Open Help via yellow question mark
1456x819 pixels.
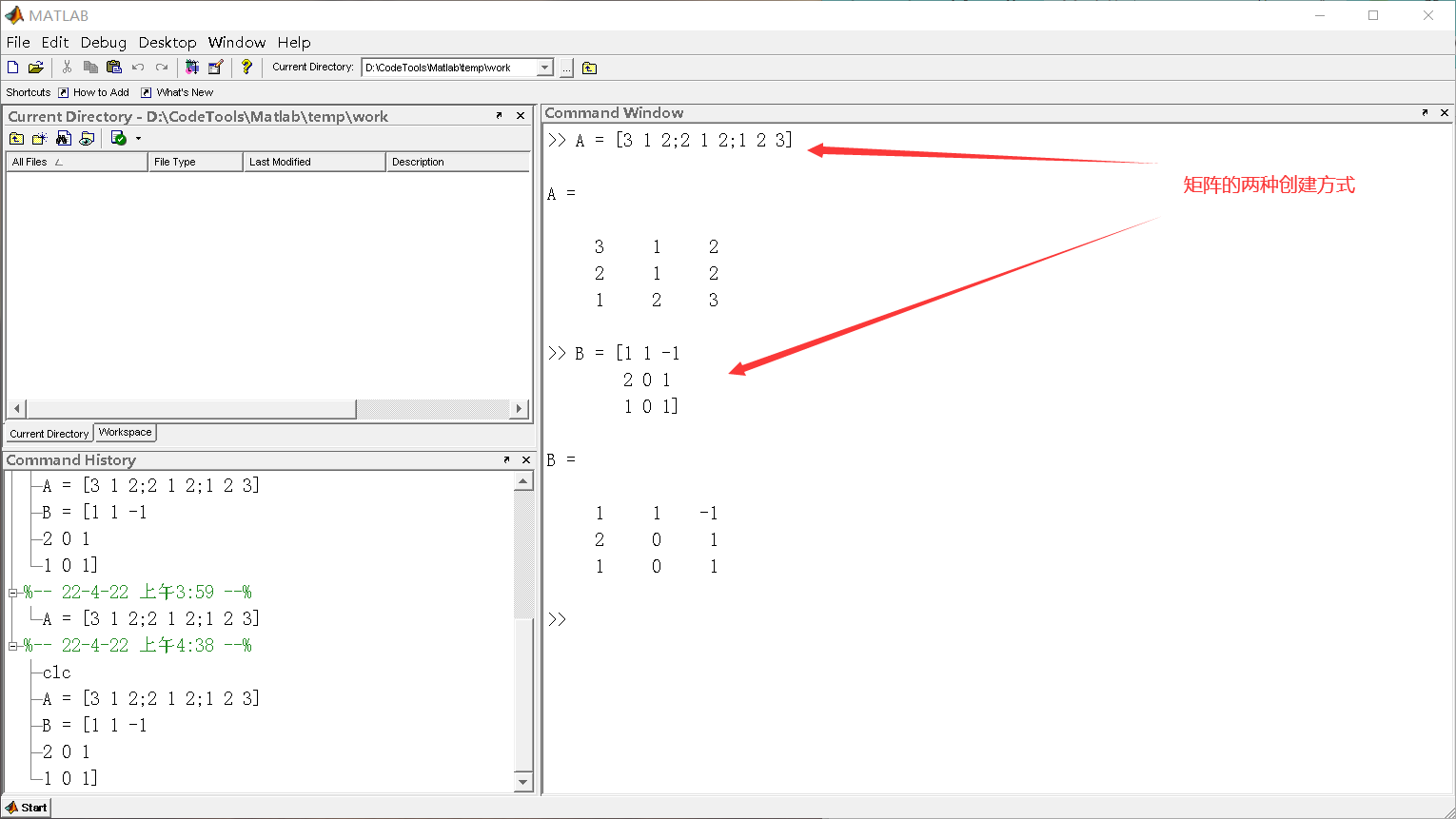tap(246, 68)
